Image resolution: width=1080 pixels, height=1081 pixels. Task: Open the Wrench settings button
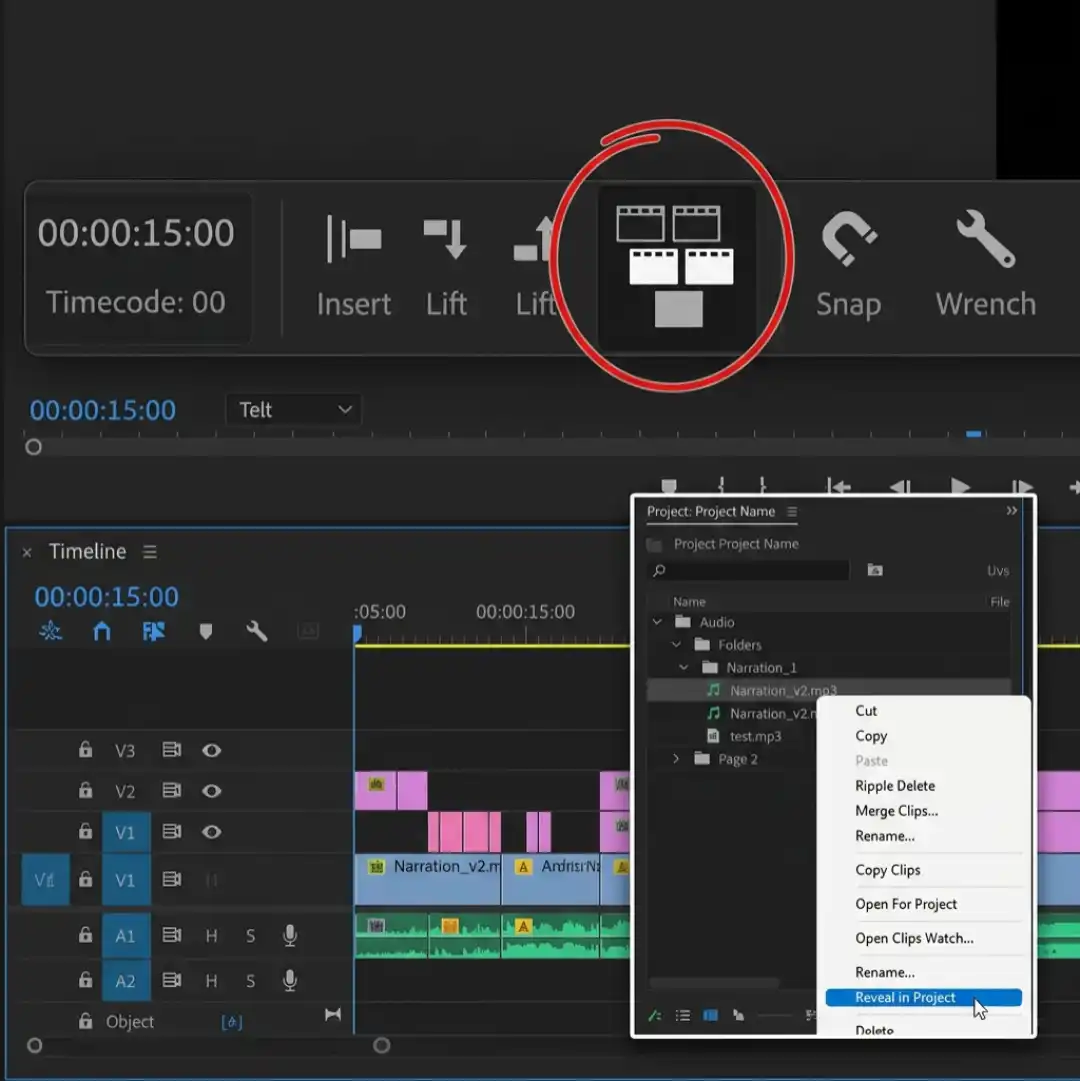point(986,266)
